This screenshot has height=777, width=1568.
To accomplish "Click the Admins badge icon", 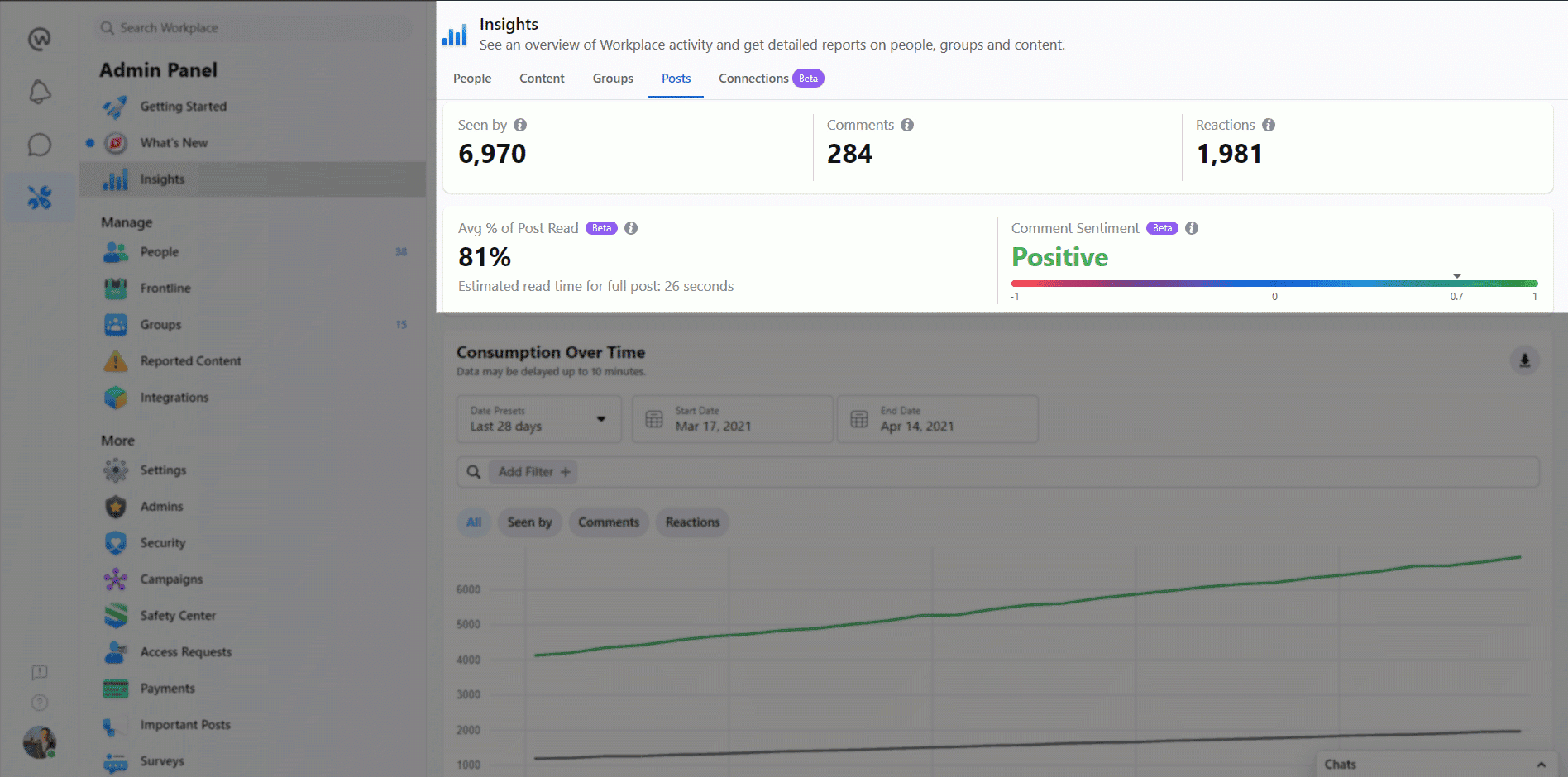I will [116, 507].
